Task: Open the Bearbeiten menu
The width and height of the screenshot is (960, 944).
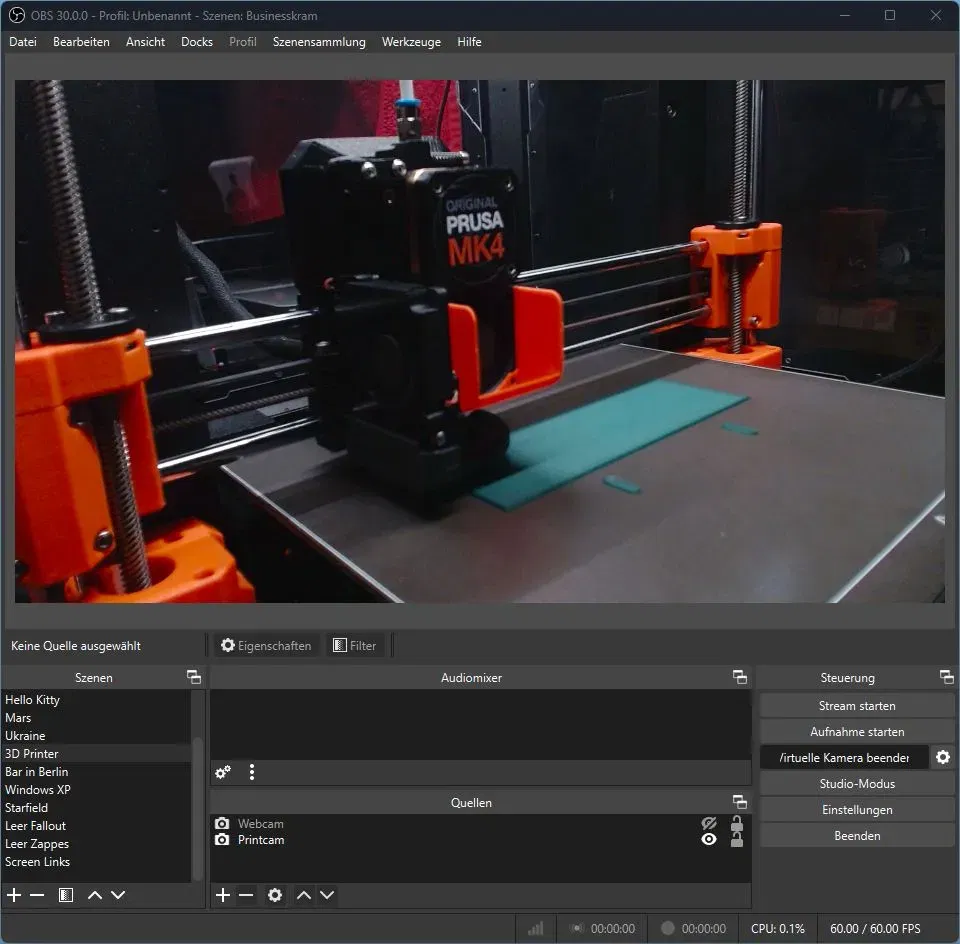Action: coord(81,42)
